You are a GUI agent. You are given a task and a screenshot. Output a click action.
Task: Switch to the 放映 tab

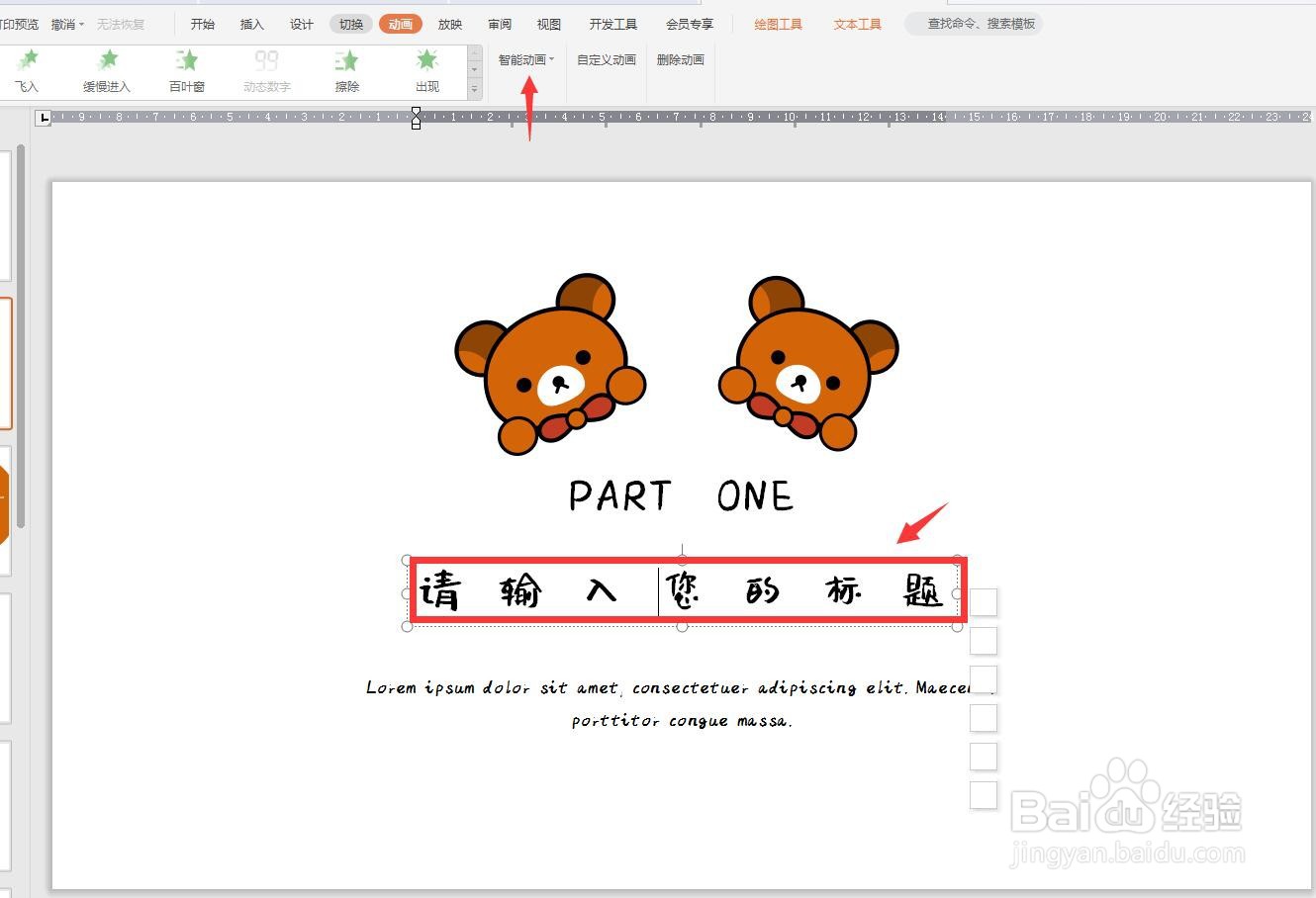click(450, 24)
